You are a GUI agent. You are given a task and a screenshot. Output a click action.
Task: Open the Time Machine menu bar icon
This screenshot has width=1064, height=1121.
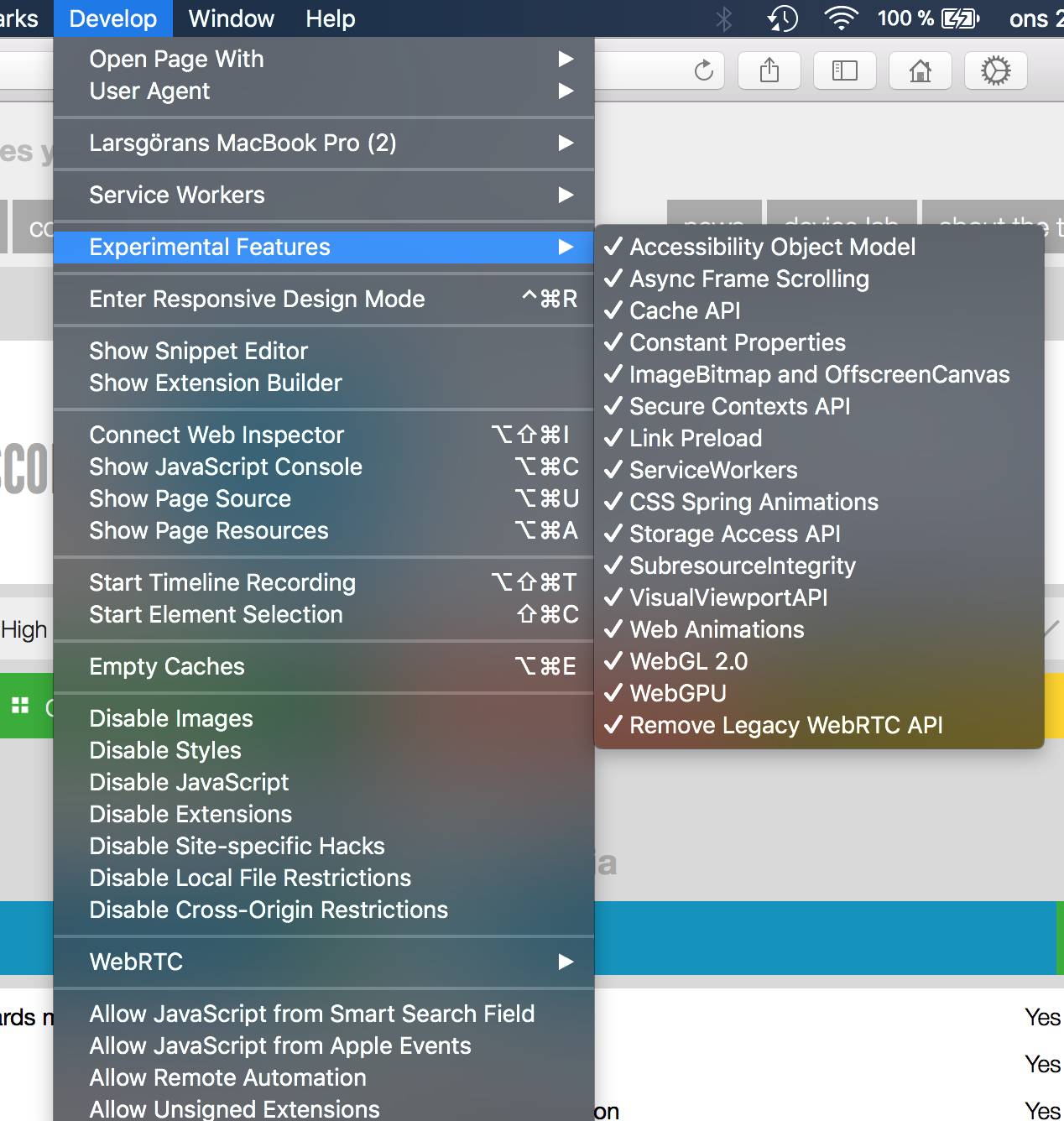pos(782,18)
